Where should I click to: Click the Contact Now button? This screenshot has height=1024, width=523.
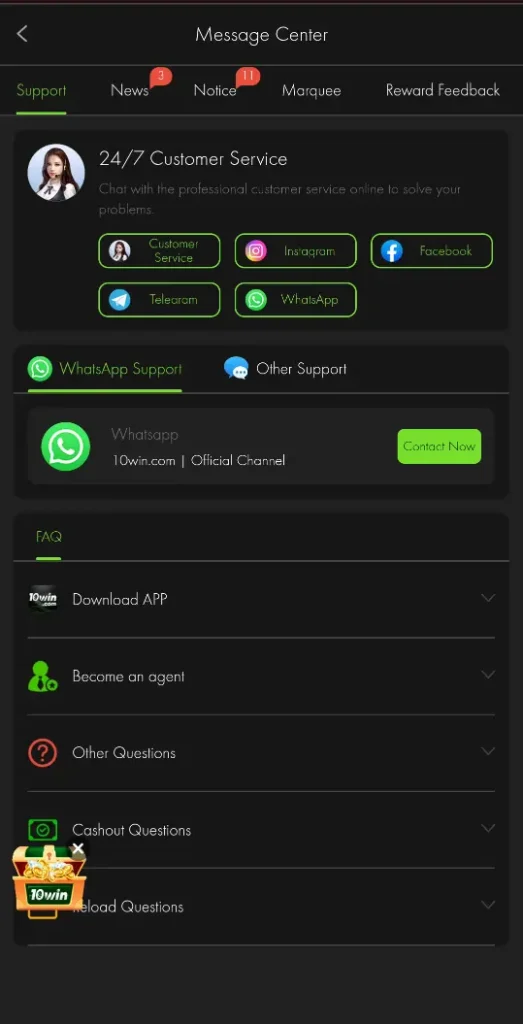(439, 447)
